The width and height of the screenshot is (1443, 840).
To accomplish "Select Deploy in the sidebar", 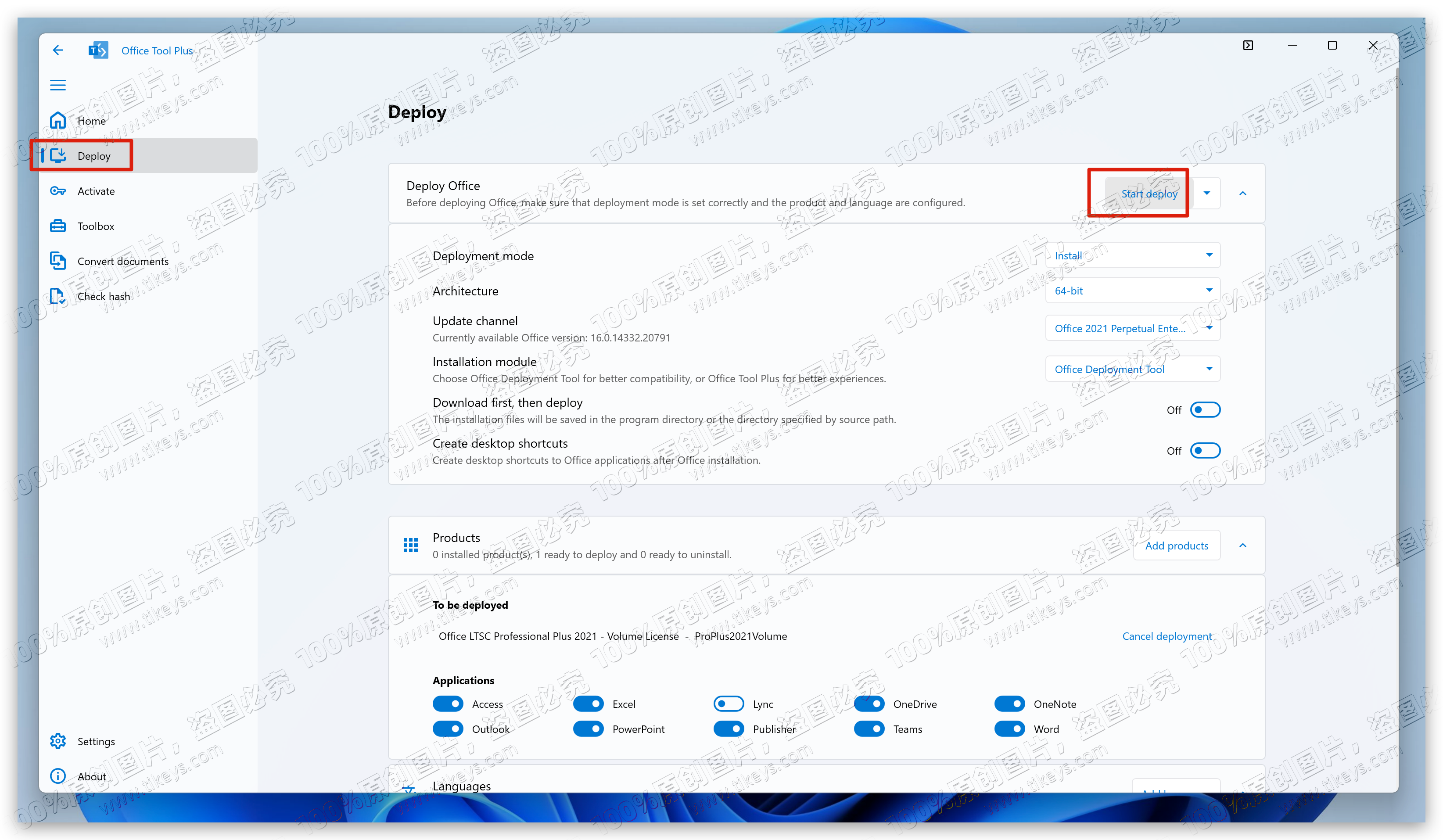I will [149, 155].
